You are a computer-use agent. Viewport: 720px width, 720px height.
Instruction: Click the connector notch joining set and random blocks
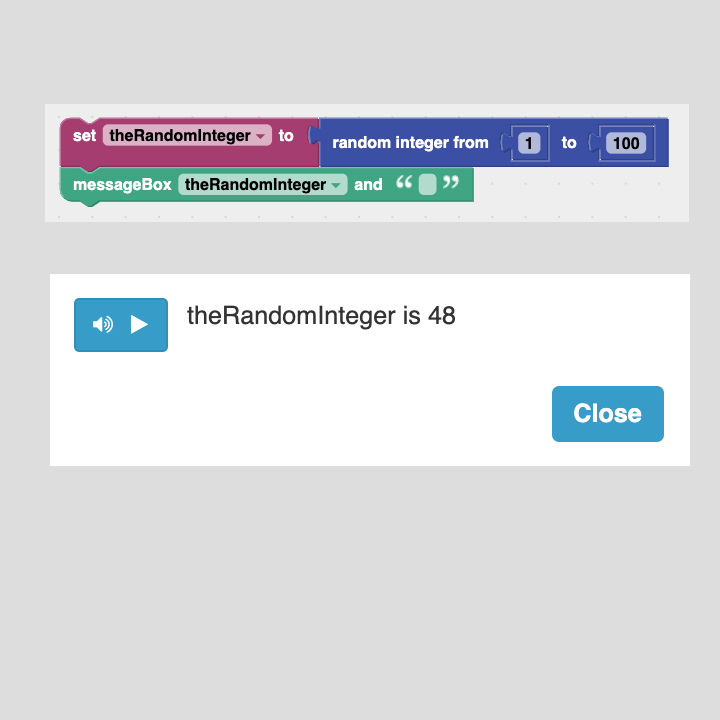[314, 135]
